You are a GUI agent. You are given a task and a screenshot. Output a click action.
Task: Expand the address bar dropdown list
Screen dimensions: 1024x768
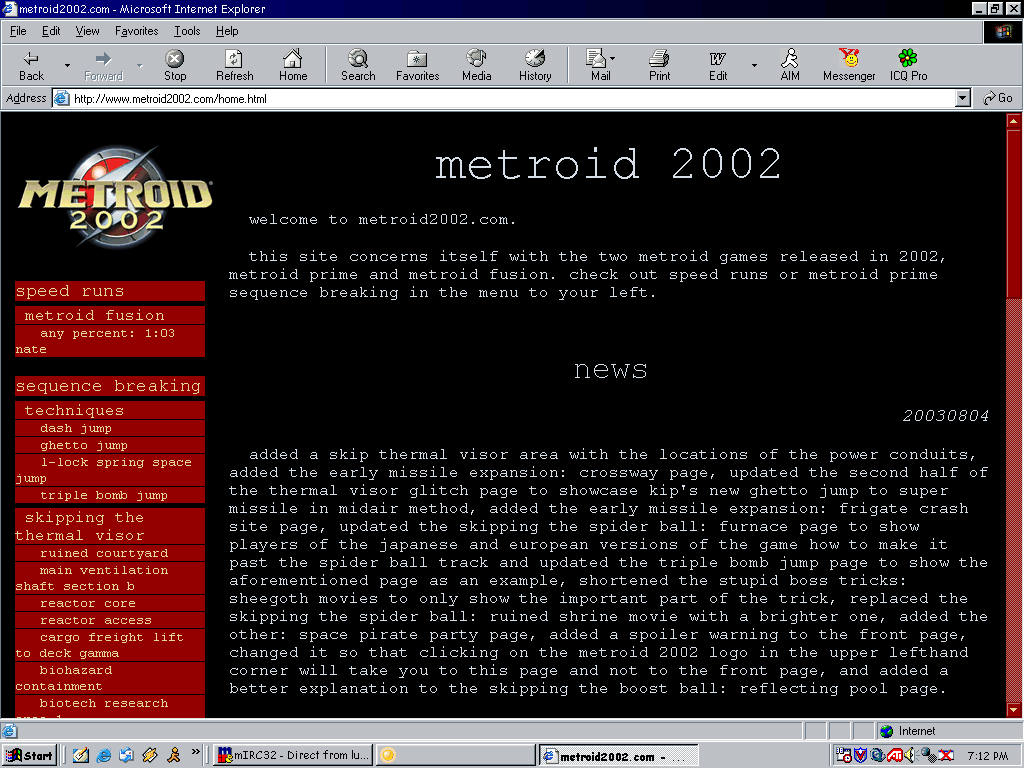click(x=963, y=99)
